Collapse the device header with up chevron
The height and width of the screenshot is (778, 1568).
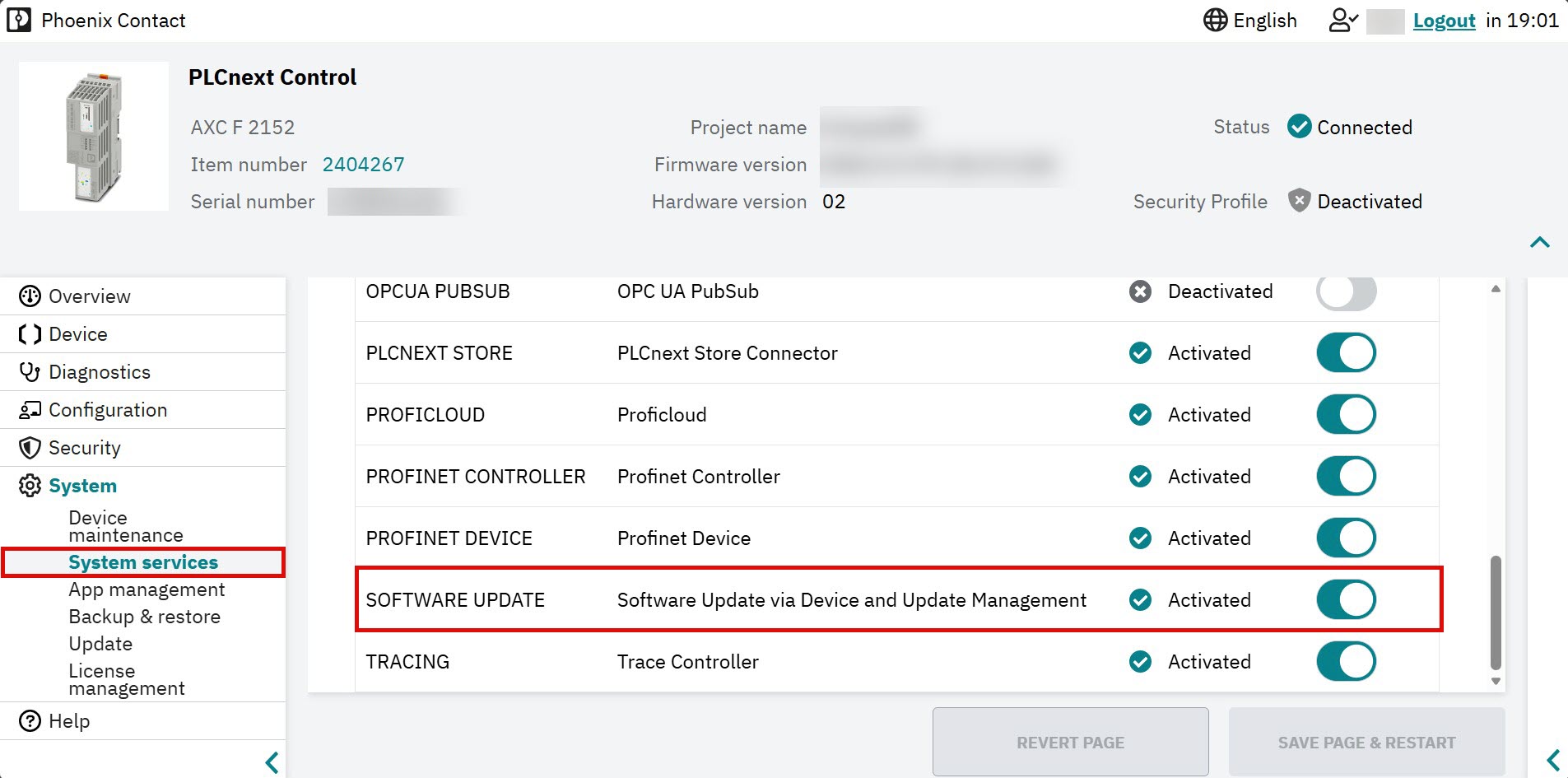[x=1539, y=242]
